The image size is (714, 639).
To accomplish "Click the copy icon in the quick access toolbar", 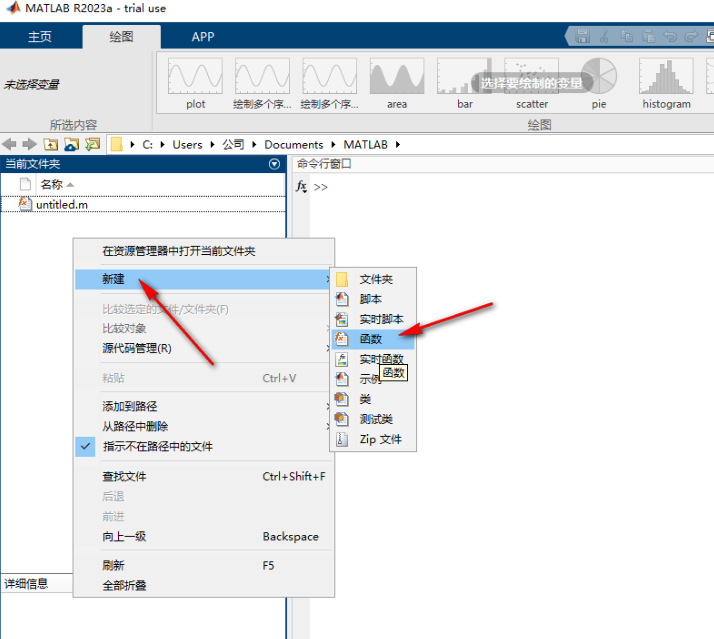I will pos(627,36).
